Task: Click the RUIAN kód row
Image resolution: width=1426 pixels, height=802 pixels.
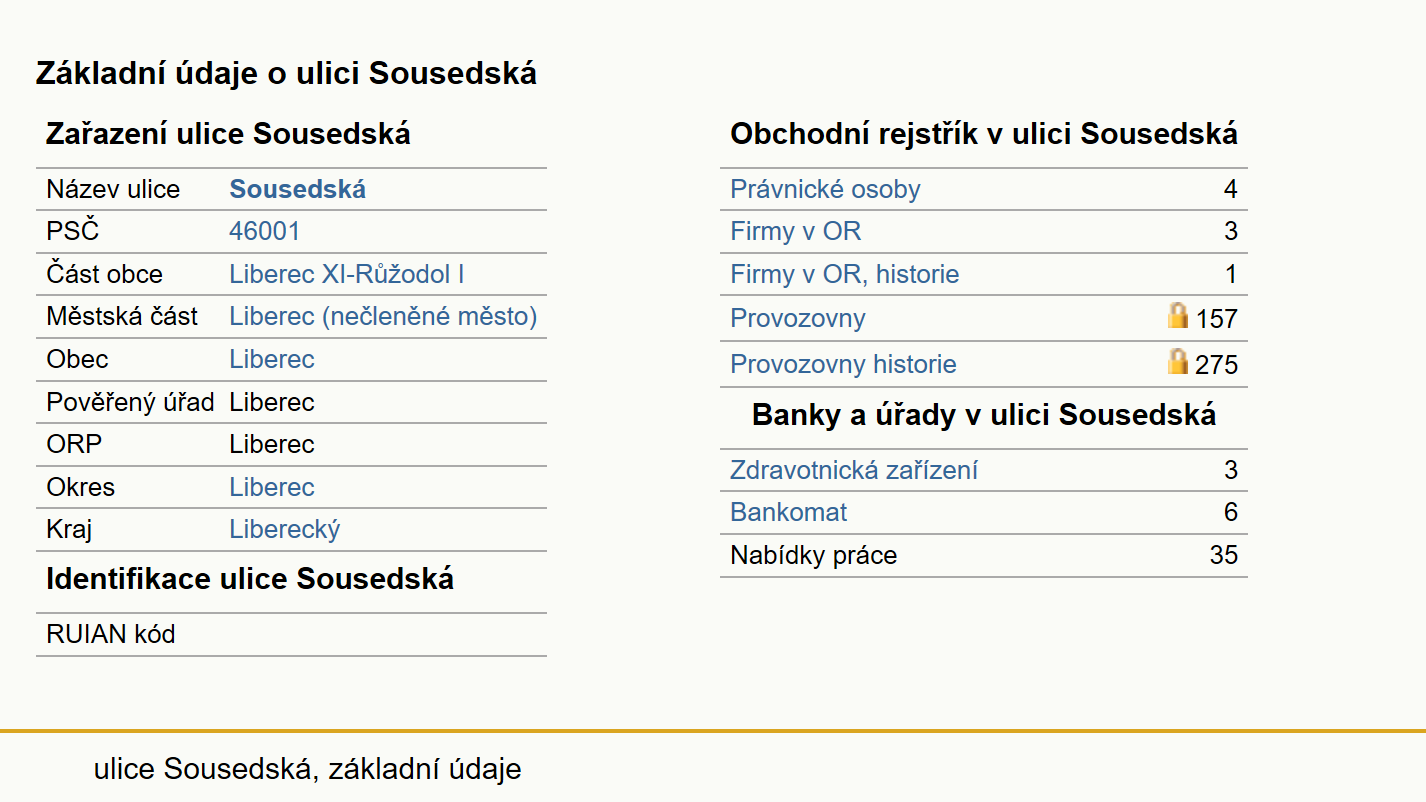Action: (291, 634)
